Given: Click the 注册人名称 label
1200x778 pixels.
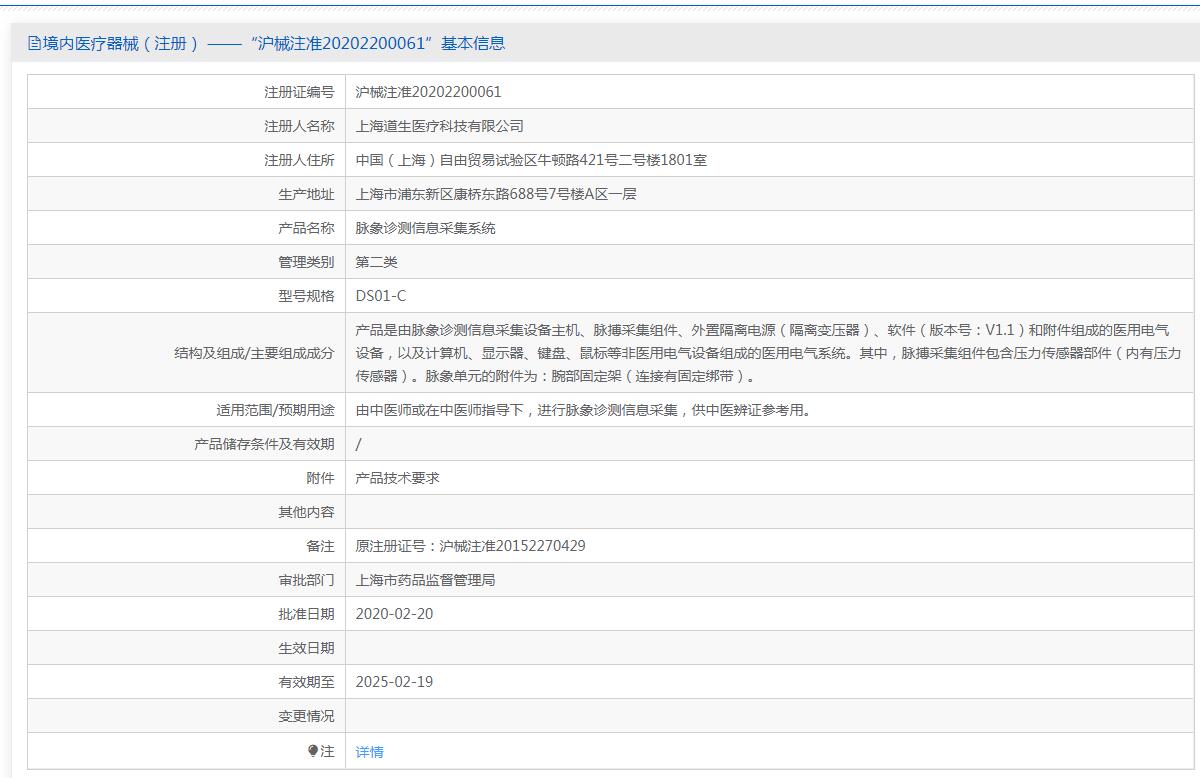Looking at the screenshot, I should pyautogui.click(x=299, y=126).
